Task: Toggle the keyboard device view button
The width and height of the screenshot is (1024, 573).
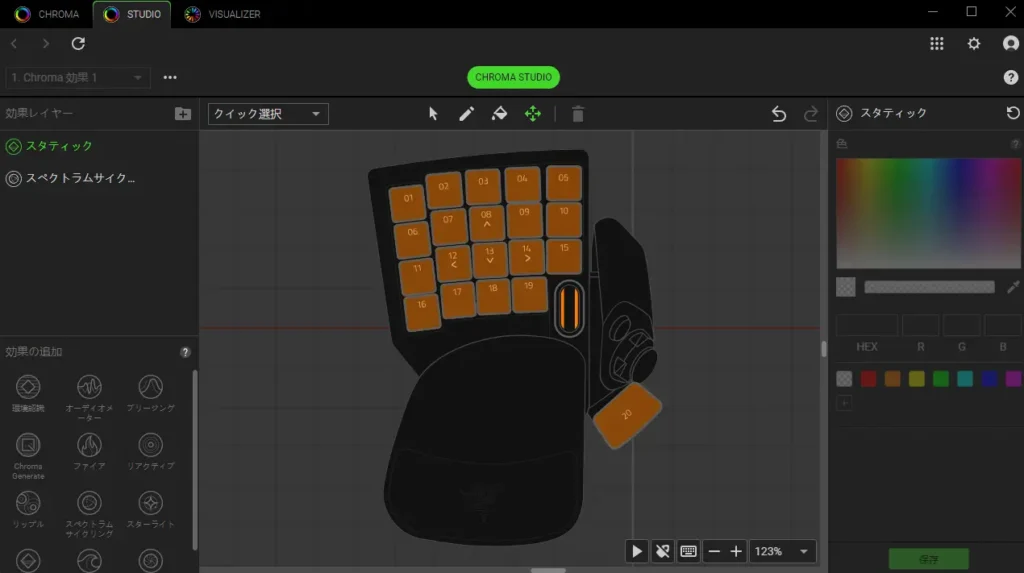Action: (x=688, y=551)
